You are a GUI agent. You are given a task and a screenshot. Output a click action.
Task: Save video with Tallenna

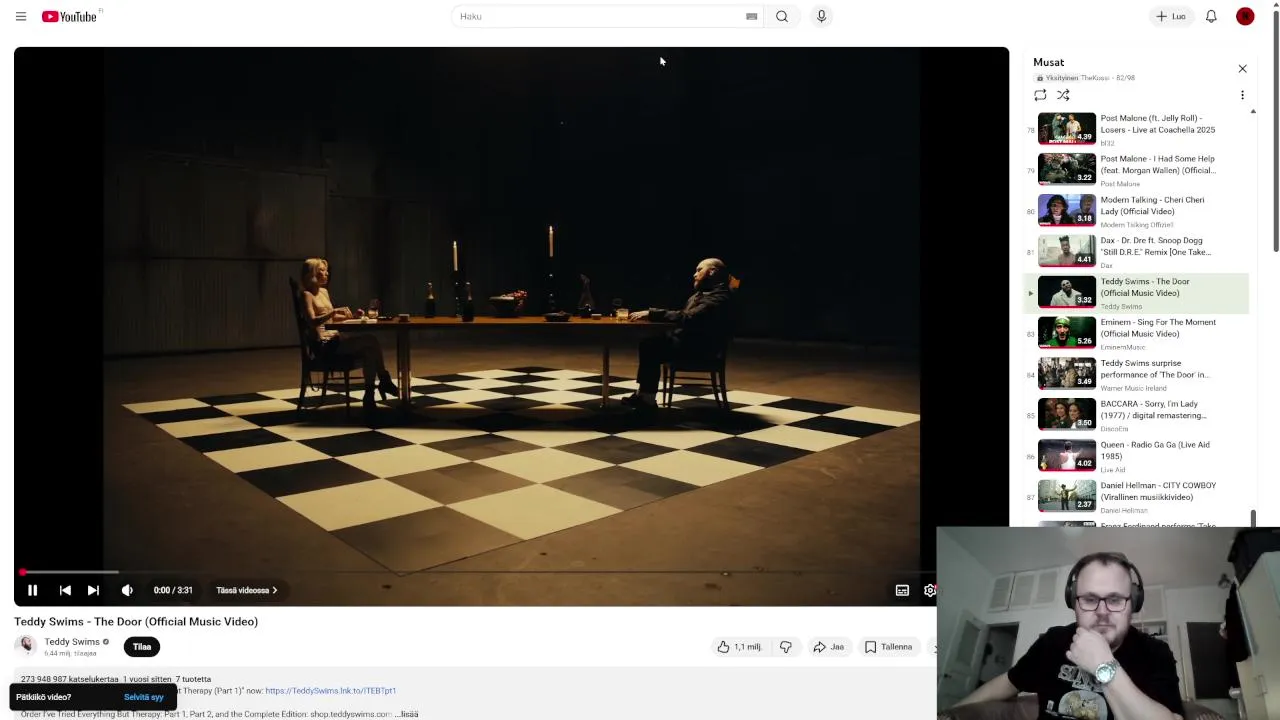[x=889, y=647]
